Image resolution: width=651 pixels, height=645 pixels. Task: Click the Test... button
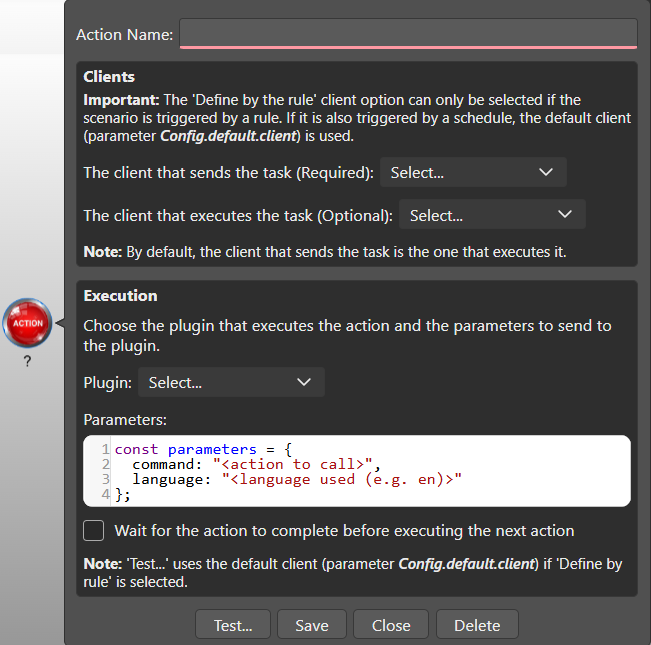[233, 625]
